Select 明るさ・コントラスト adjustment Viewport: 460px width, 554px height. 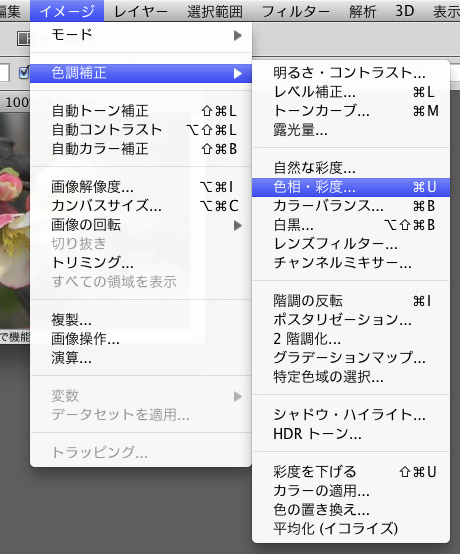coord(351,73)
